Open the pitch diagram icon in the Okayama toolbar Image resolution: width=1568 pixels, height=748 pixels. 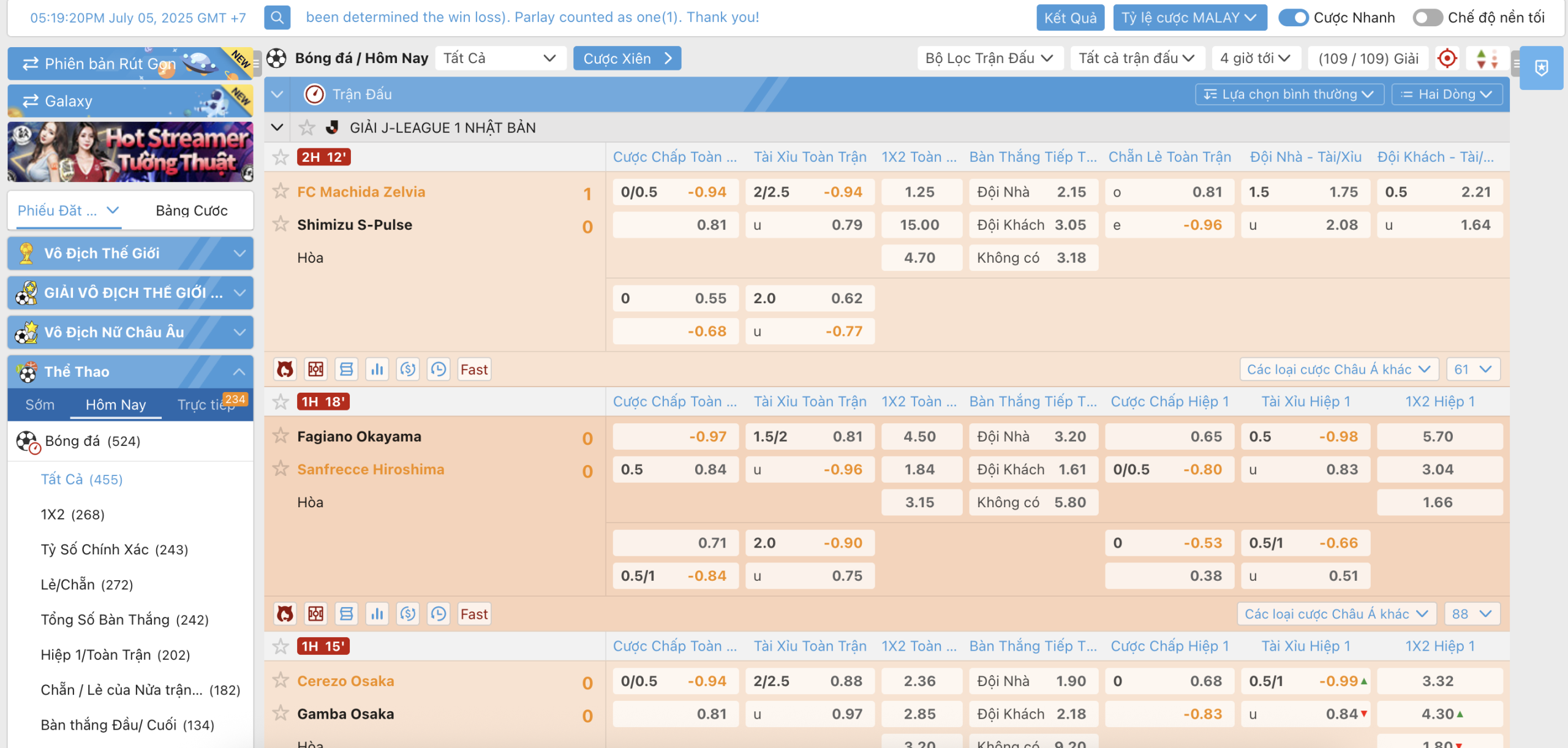(316, 614)
